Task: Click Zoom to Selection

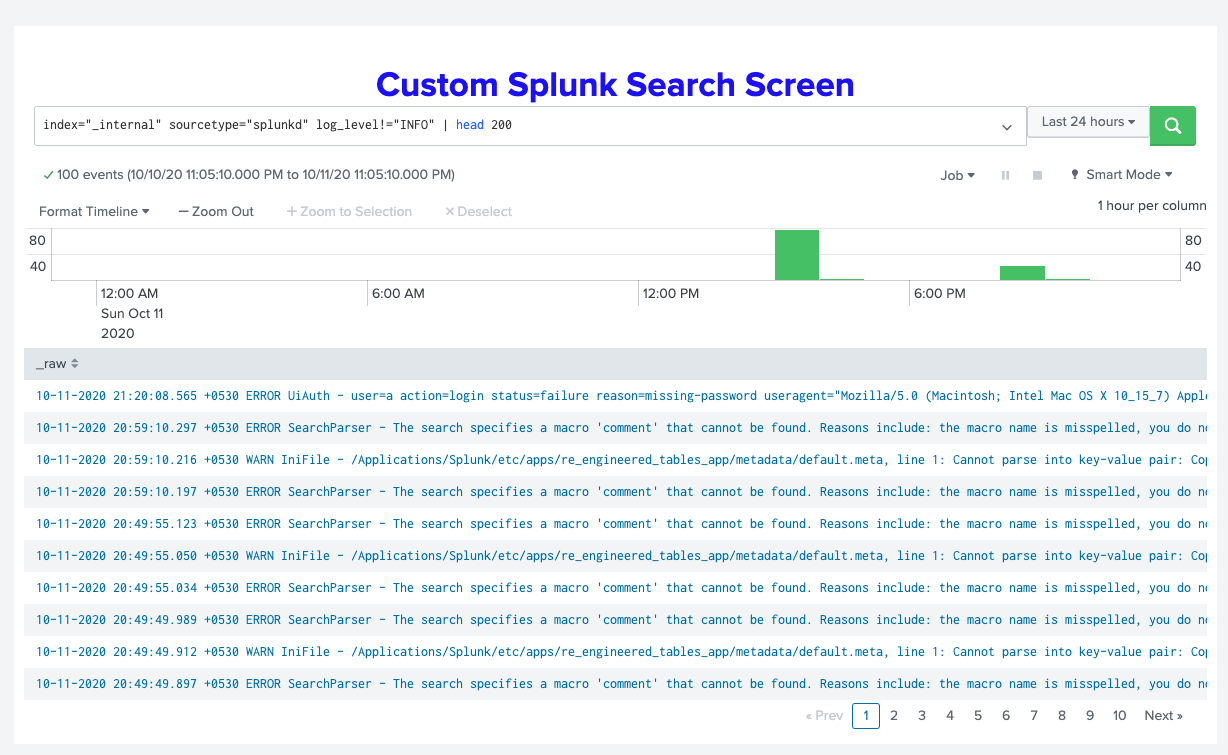Action: pos(349,212)
